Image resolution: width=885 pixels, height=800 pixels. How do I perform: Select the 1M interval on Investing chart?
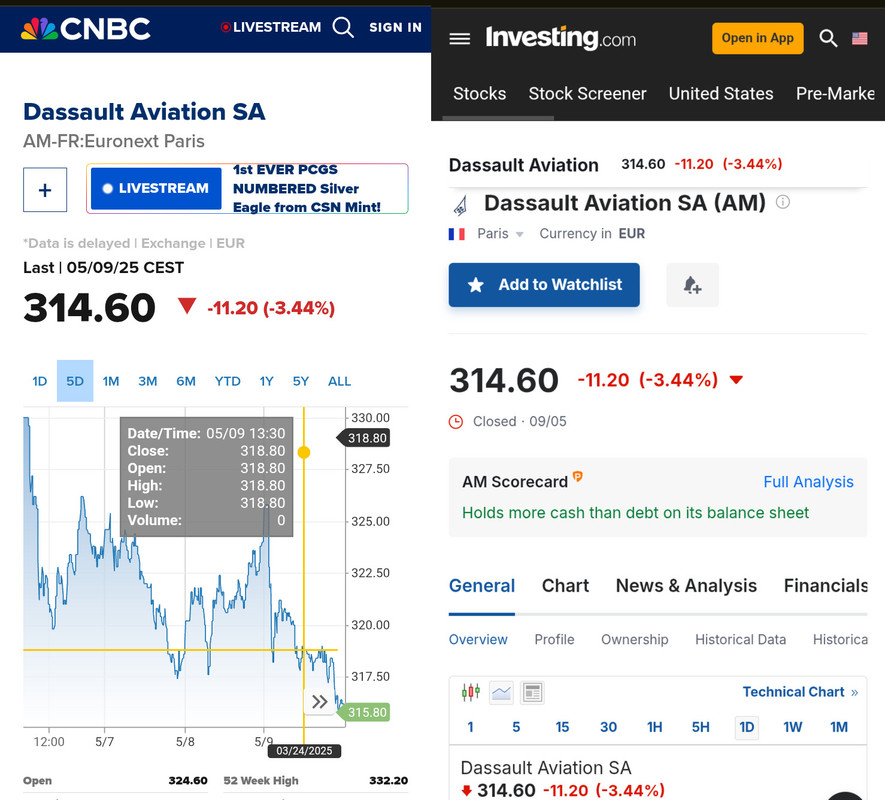coord(839,727)
